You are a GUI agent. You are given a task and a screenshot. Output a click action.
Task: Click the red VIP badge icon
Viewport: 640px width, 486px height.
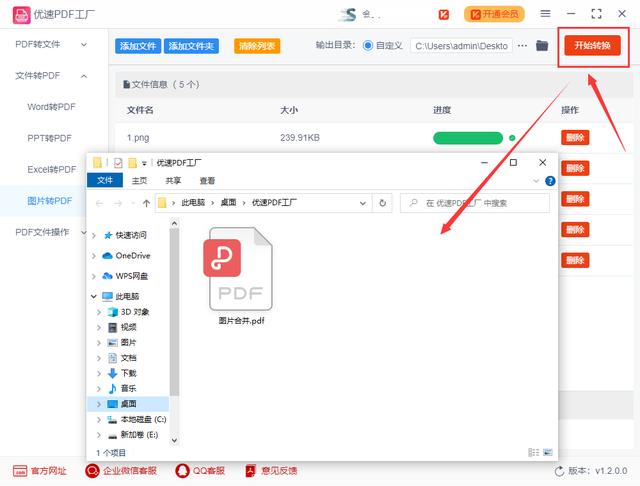[444, 15]
